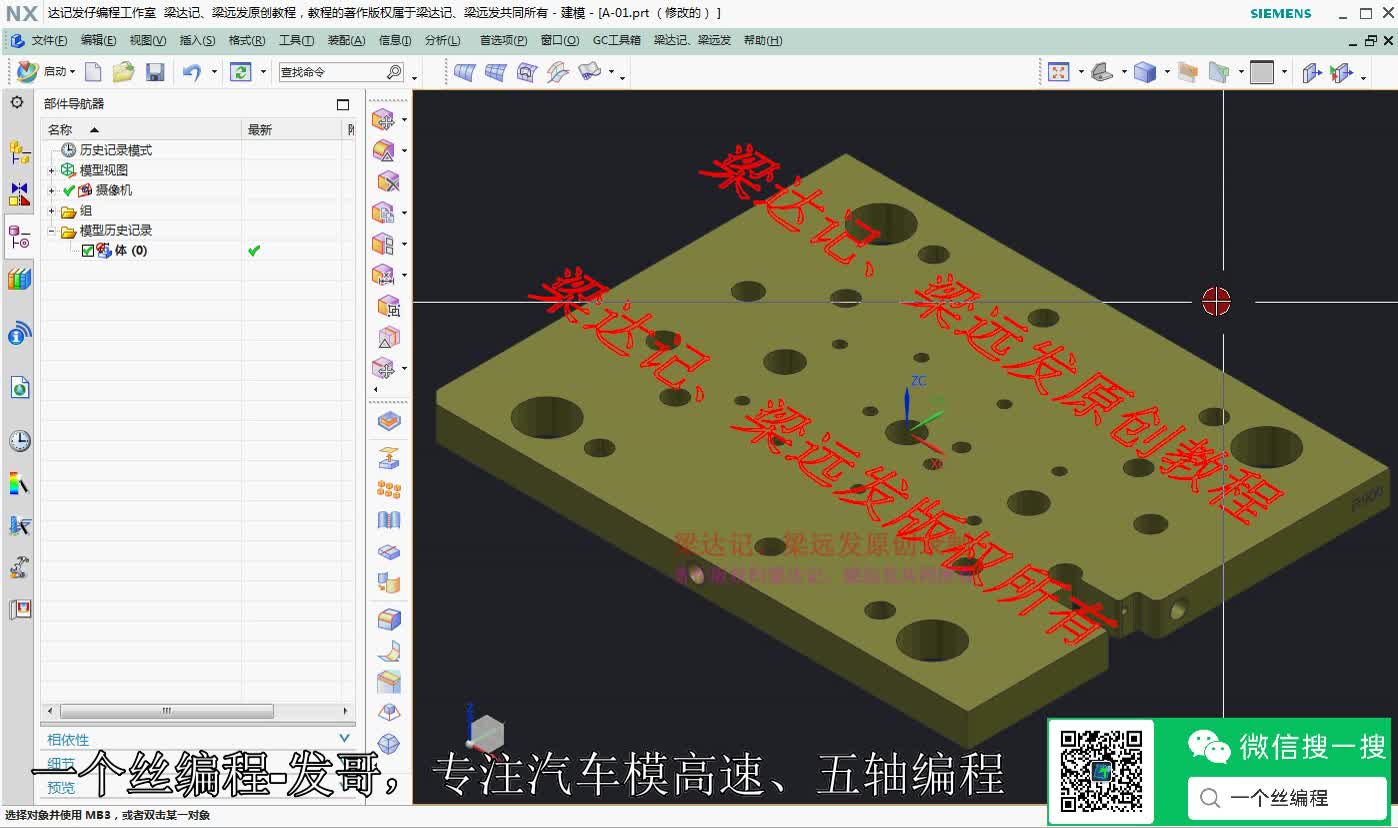
Task: Click the 名称 column header
Action: click(141, 130)
